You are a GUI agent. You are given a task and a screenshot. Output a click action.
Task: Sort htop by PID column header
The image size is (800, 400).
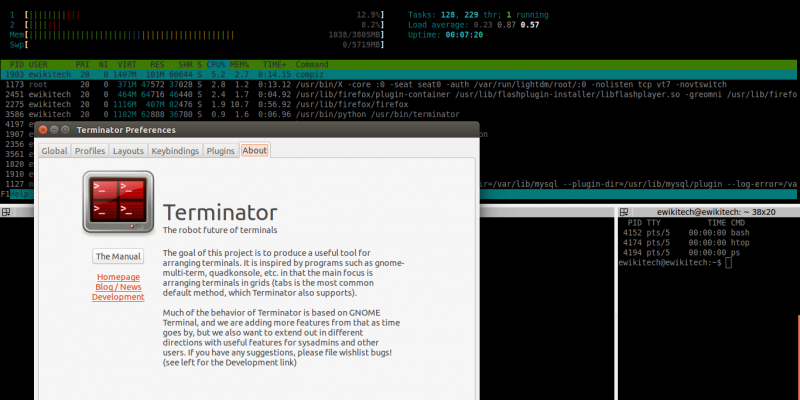pyautogui.click(x=17, y=64)
